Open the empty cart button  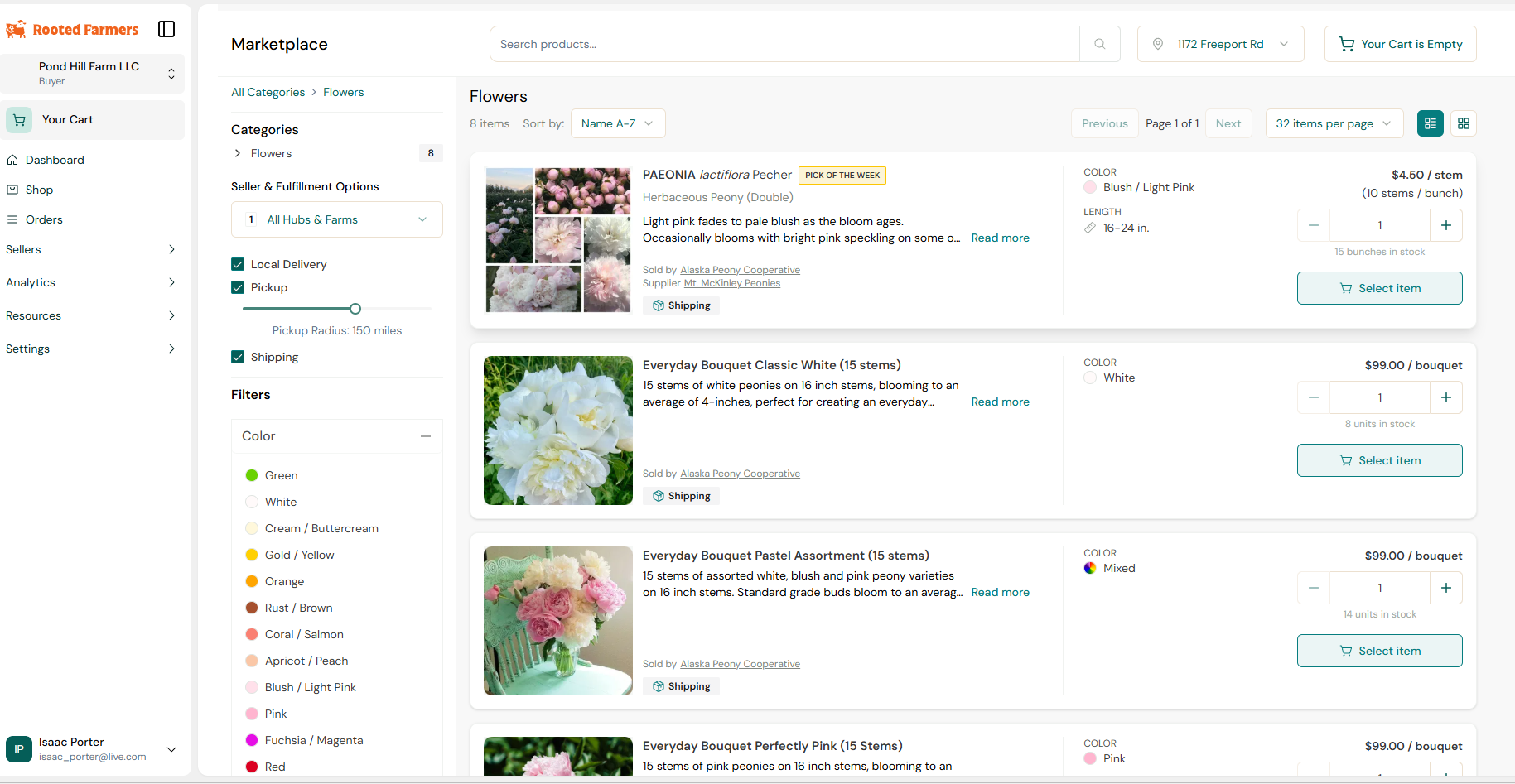[1400, 44]
